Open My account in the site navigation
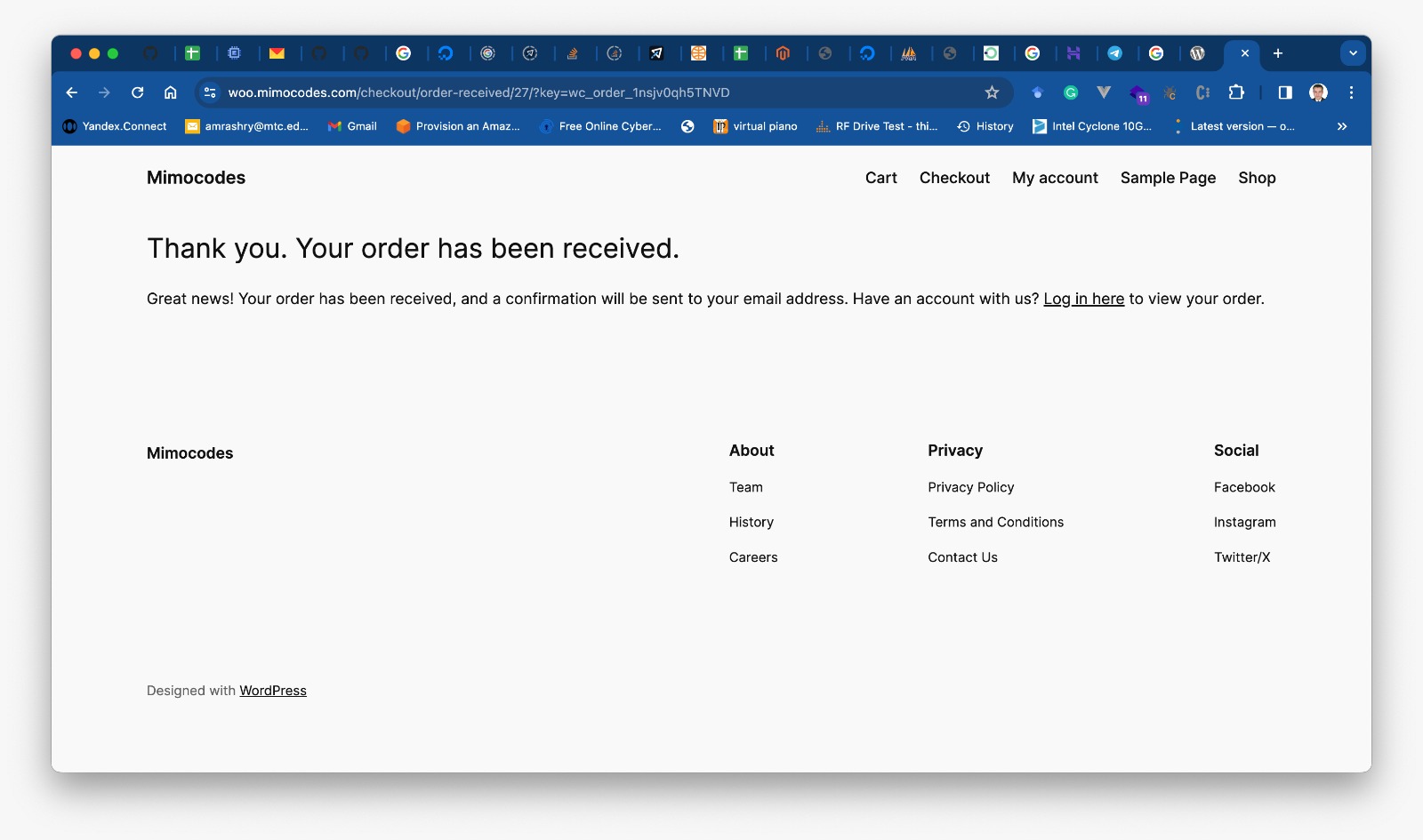 (1055, 178)
